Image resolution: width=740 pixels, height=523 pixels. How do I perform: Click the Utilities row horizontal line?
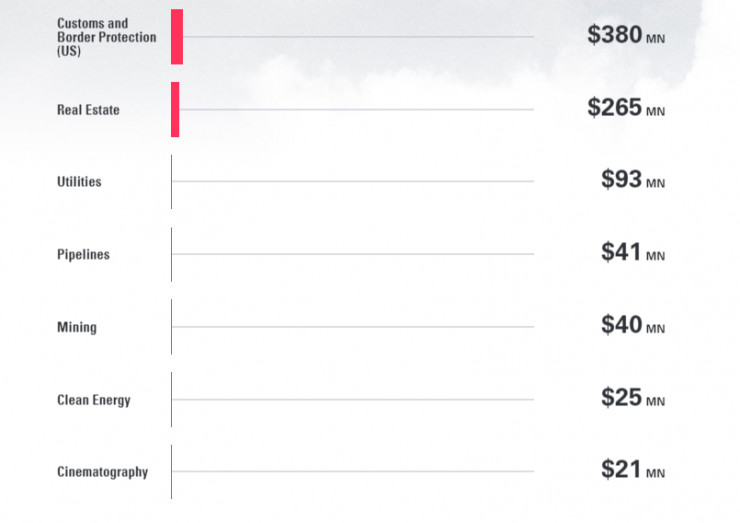pyautogui.click(x=352, y=182)
